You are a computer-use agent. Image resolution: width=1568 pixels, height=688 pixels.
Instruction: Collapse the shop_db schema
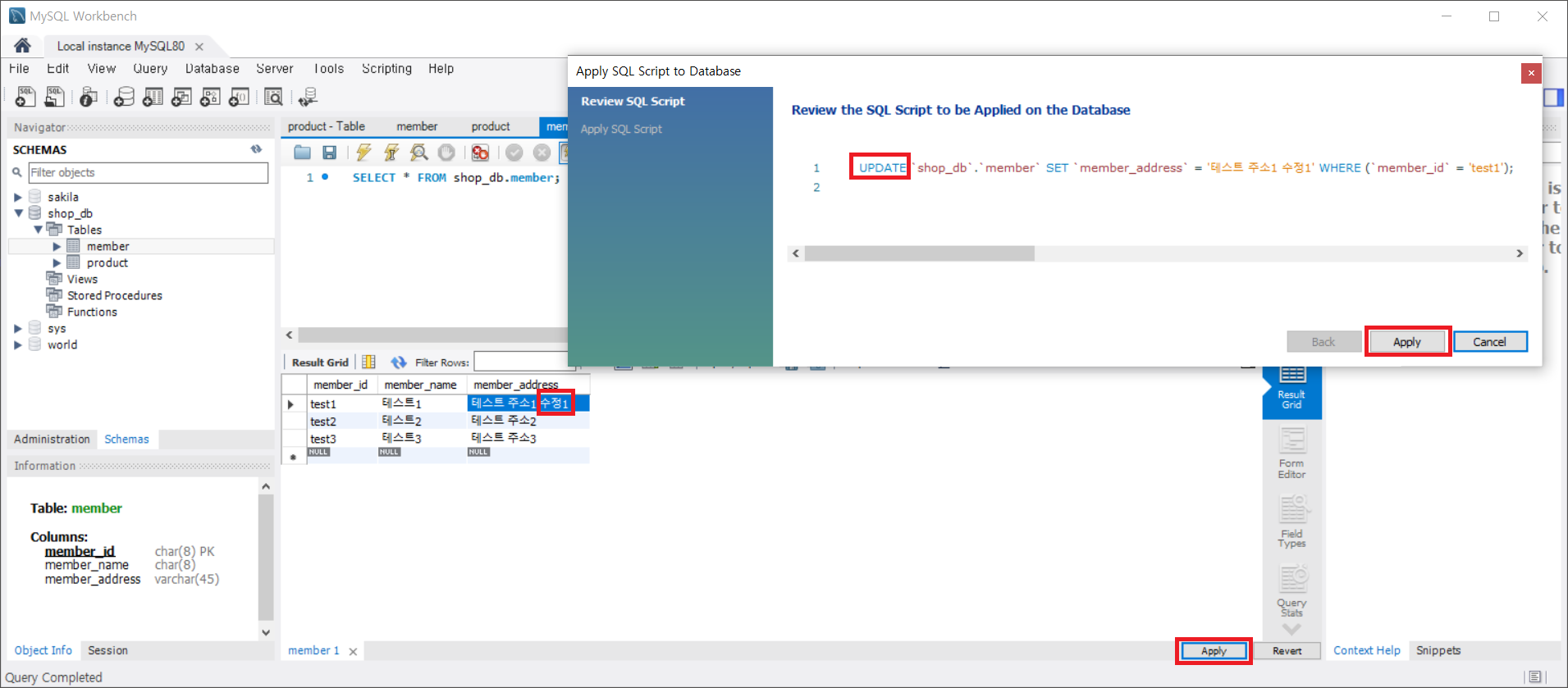18,213
